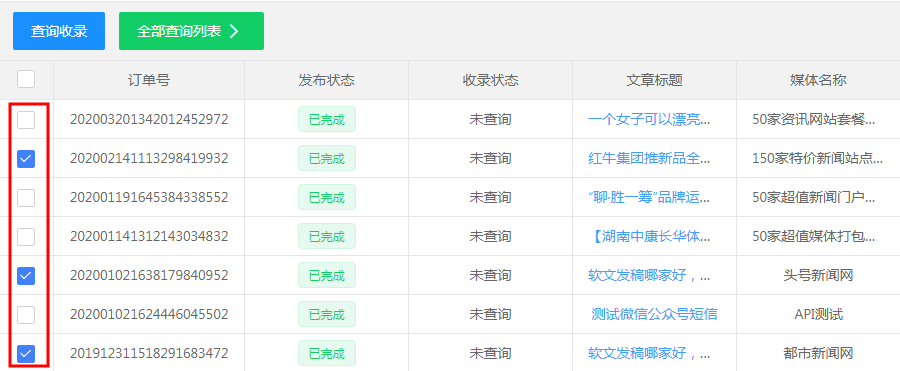Open article link 红牛集团推新品全...
The height and width of the screenshot is (371, 900).
pyautogui.click(x=649, y=159)
